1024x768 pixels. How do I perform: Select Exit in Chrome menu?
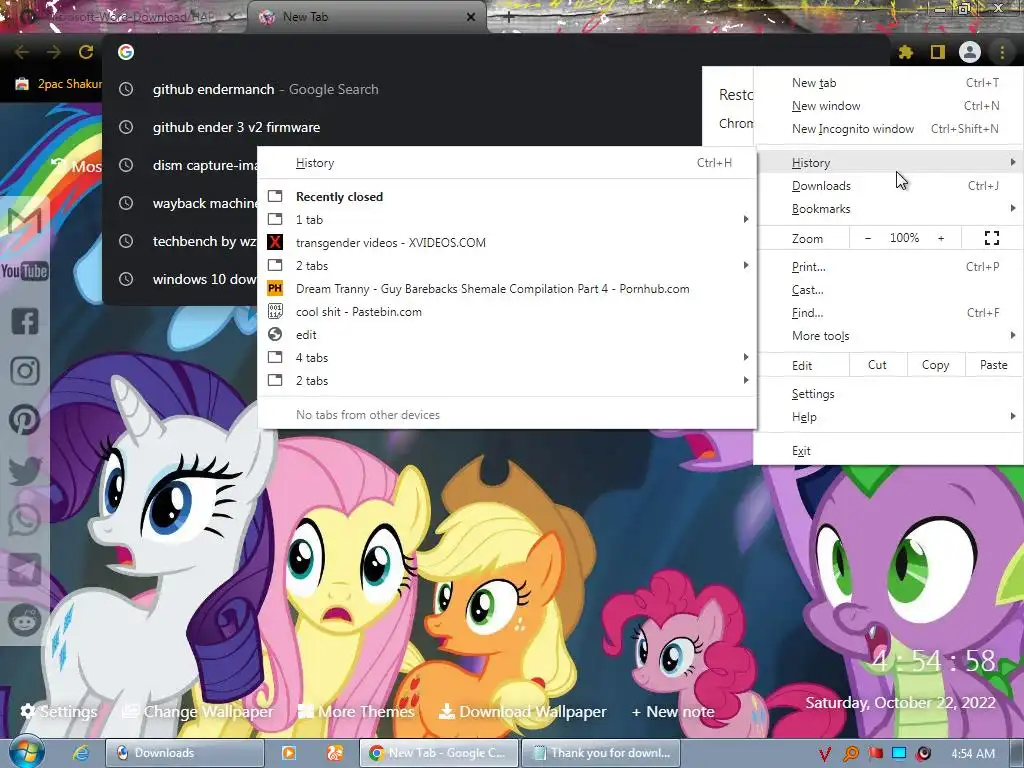(x=888, y=451)
